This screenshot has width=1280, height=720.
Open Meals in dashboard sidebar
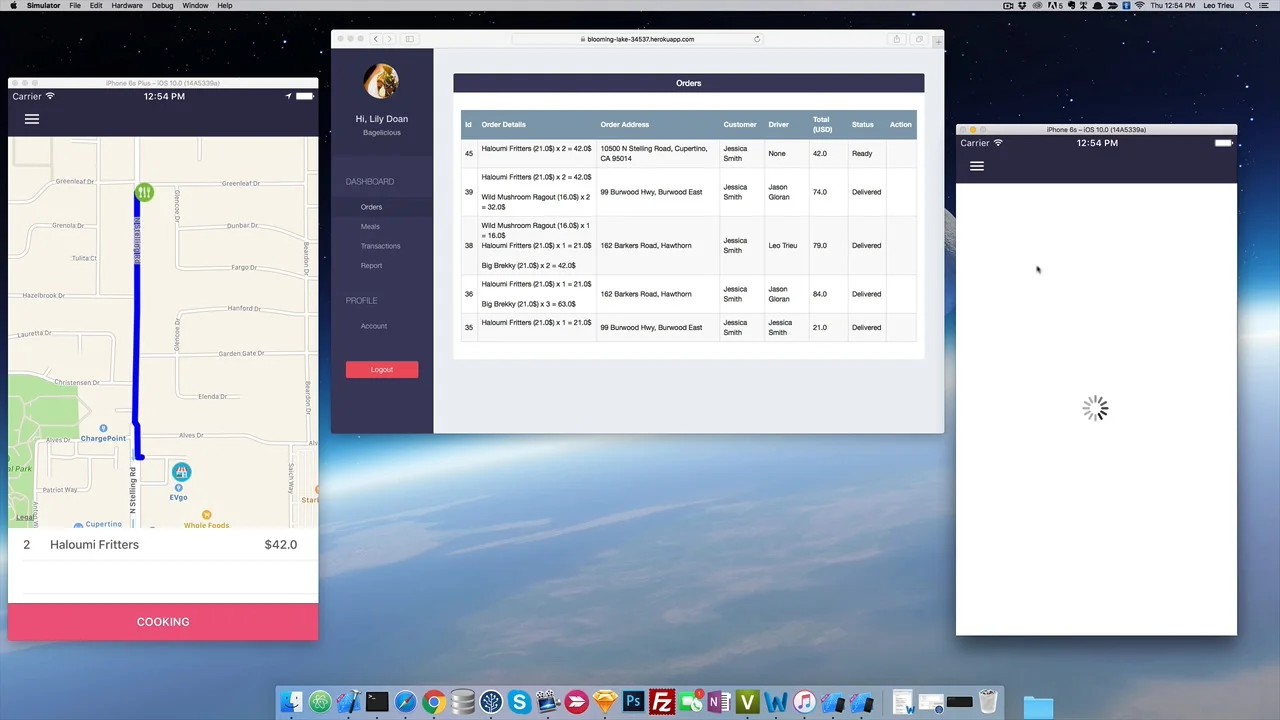tap(370, 226)
